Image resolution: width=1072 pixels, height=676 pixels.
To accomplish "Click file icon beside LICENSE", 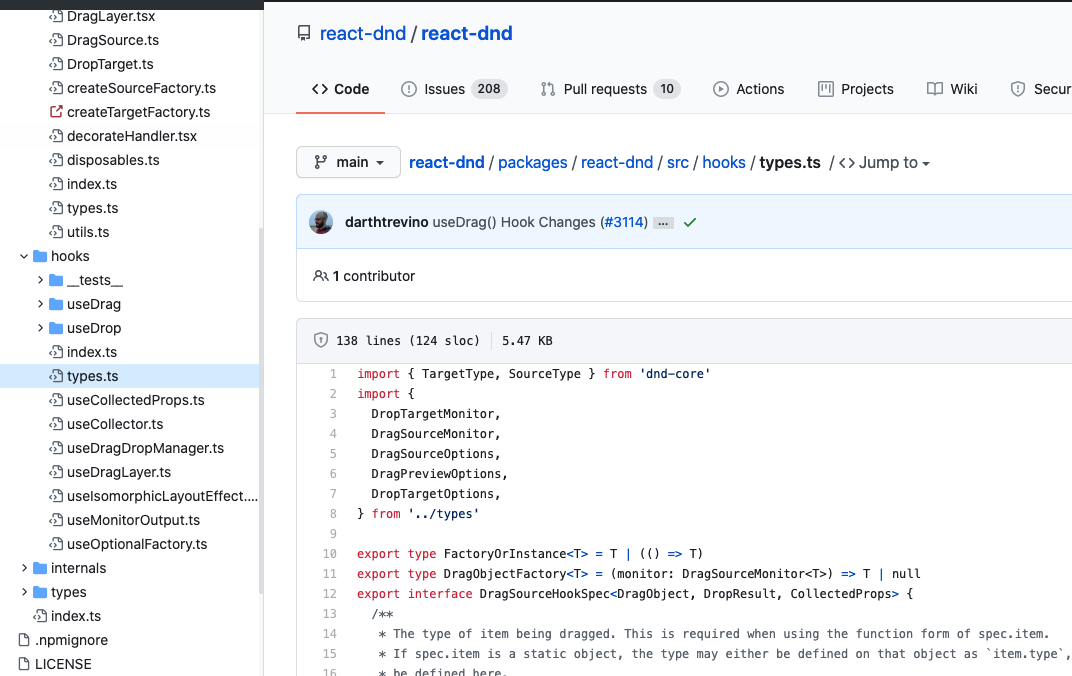I will tap(24, 664).
